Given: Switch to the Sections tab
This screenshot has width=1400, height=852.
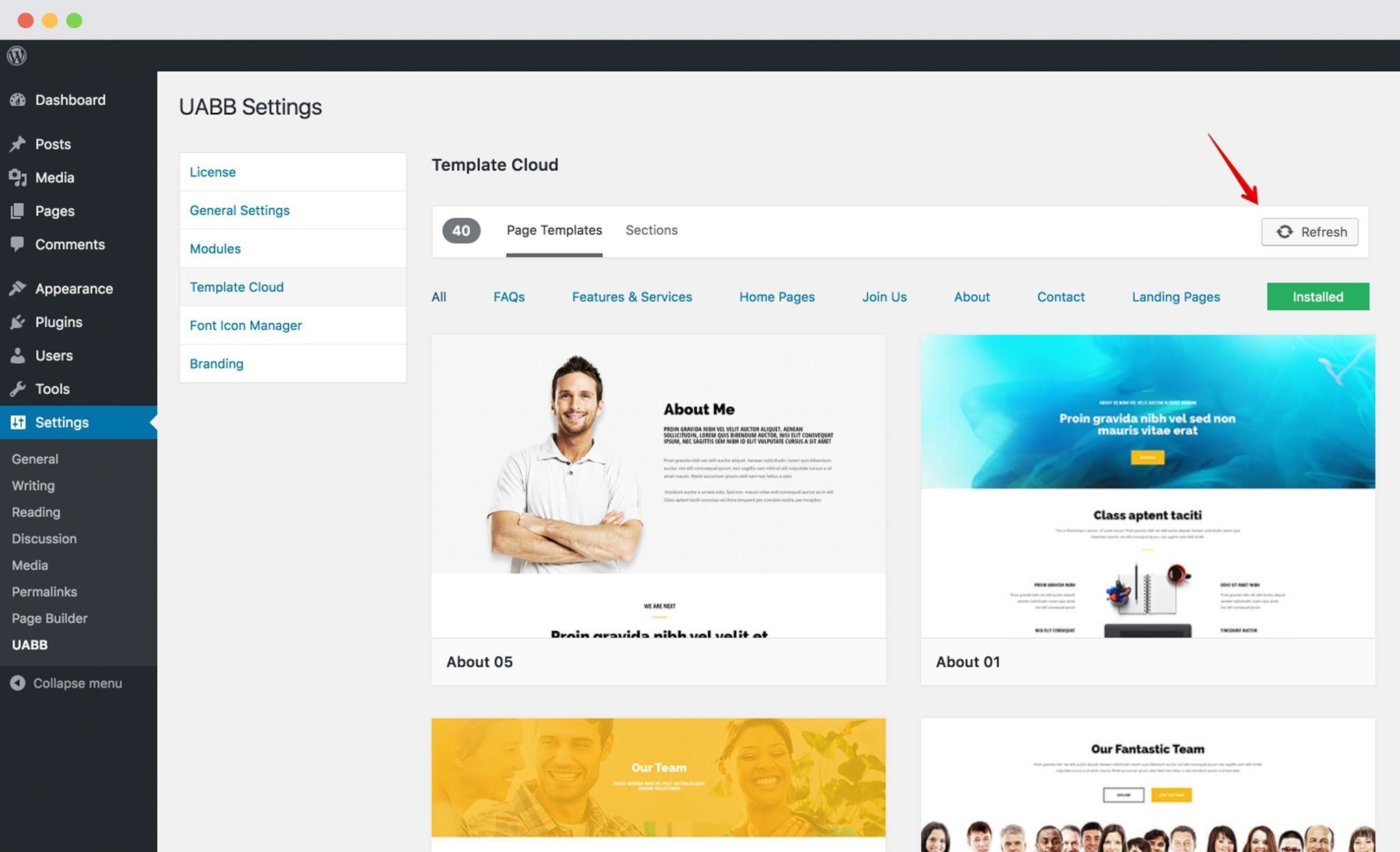Looking at the screenshot, I should (x=651, y=231).
